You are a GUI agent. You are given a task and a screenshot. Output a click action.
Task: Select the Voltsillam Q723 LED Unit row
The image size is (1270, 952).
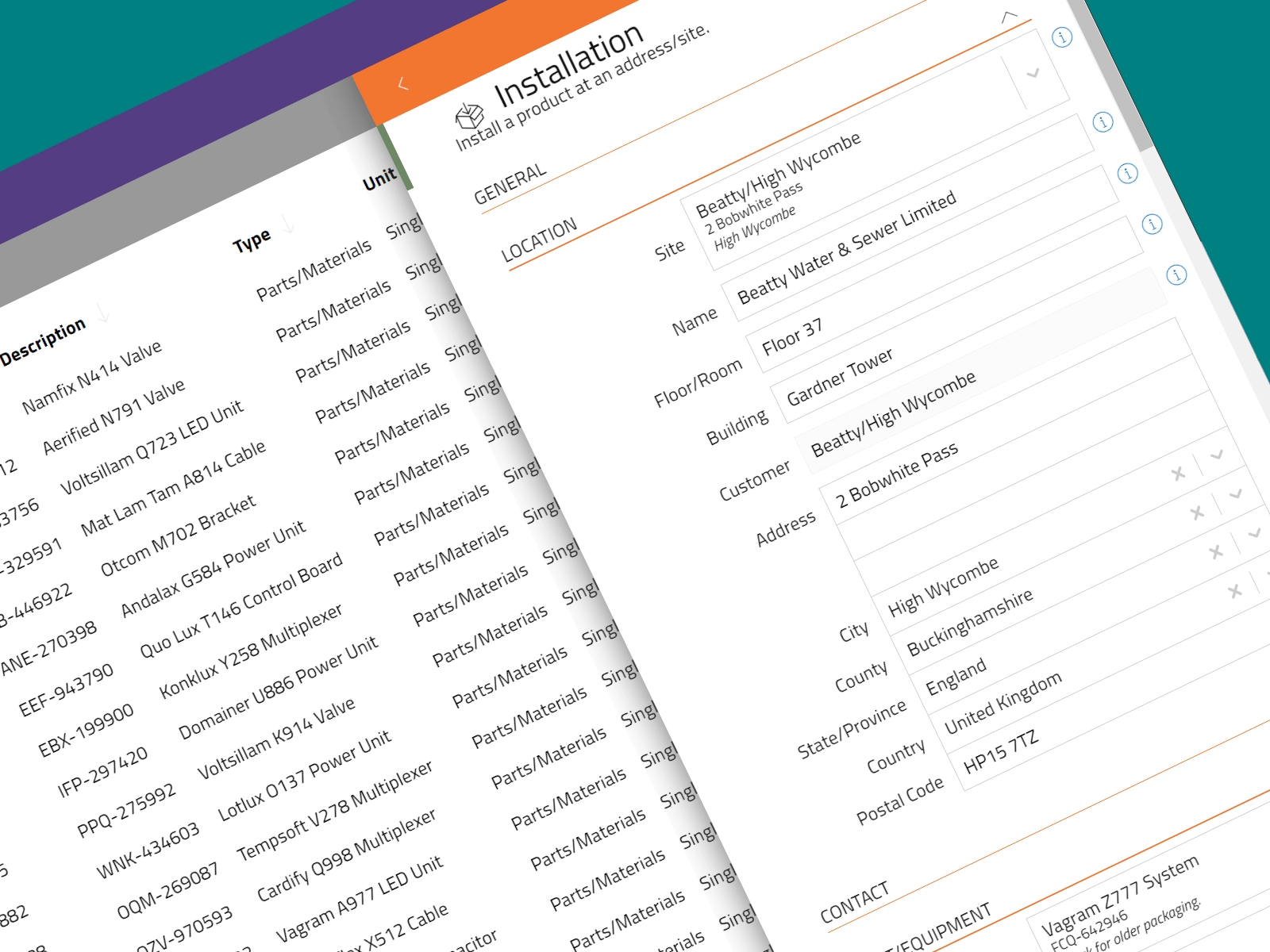152,447
